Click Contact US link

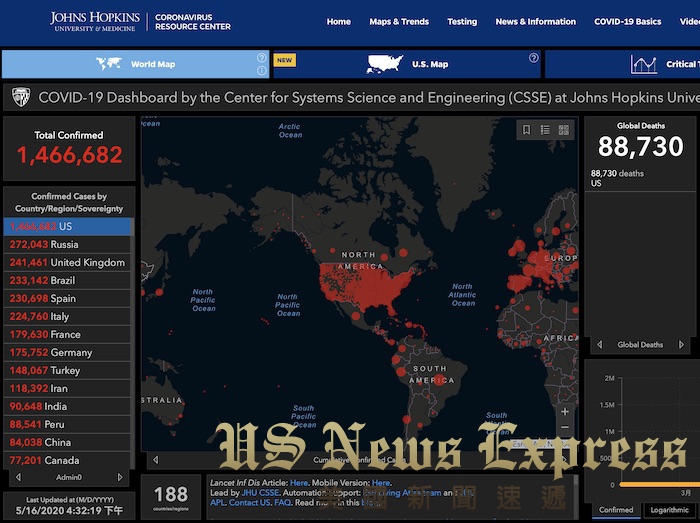tap(249, 502)
